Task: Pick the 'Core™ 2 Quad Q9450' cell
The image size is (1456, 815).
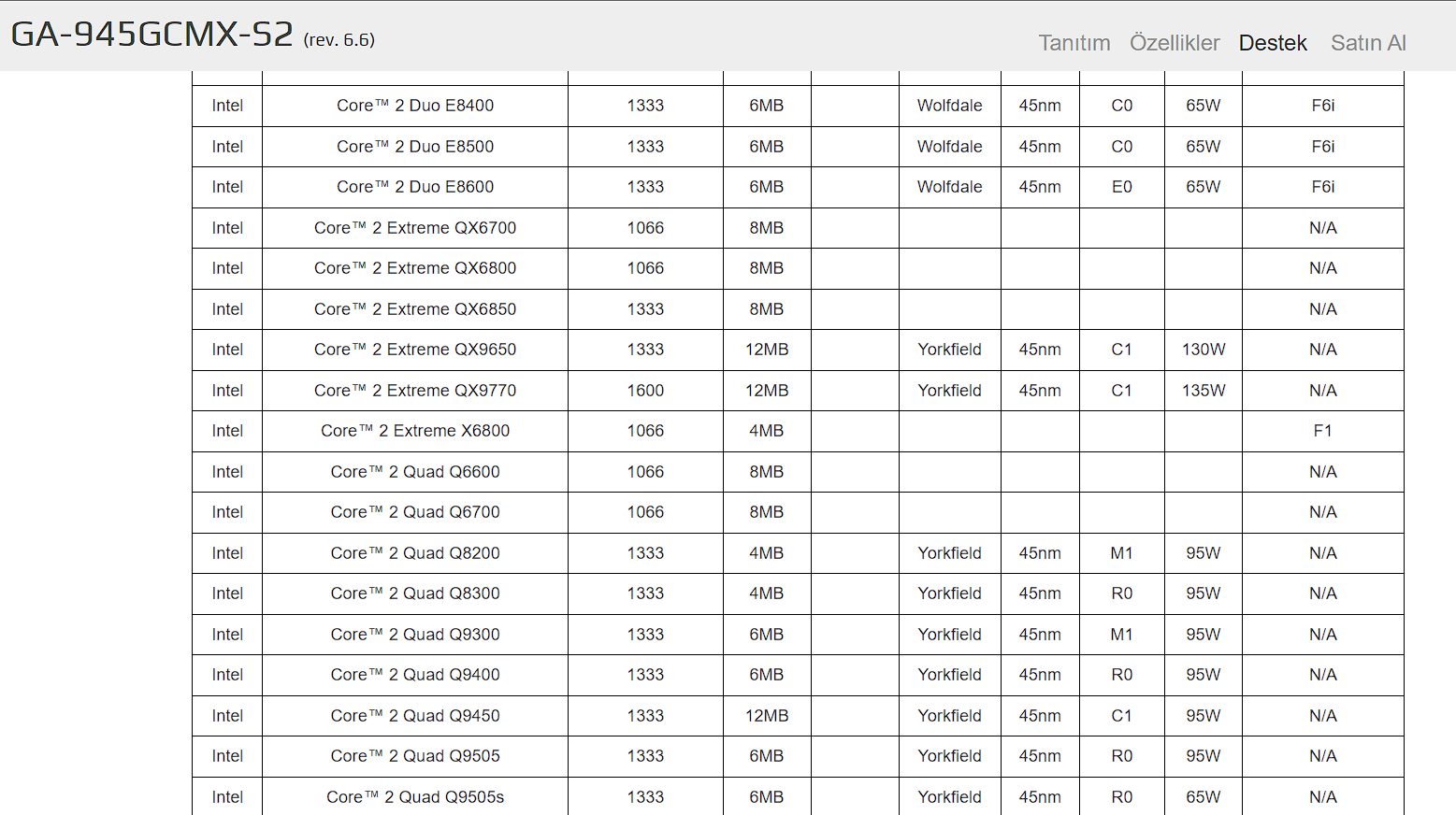Action: coord(415,716)
